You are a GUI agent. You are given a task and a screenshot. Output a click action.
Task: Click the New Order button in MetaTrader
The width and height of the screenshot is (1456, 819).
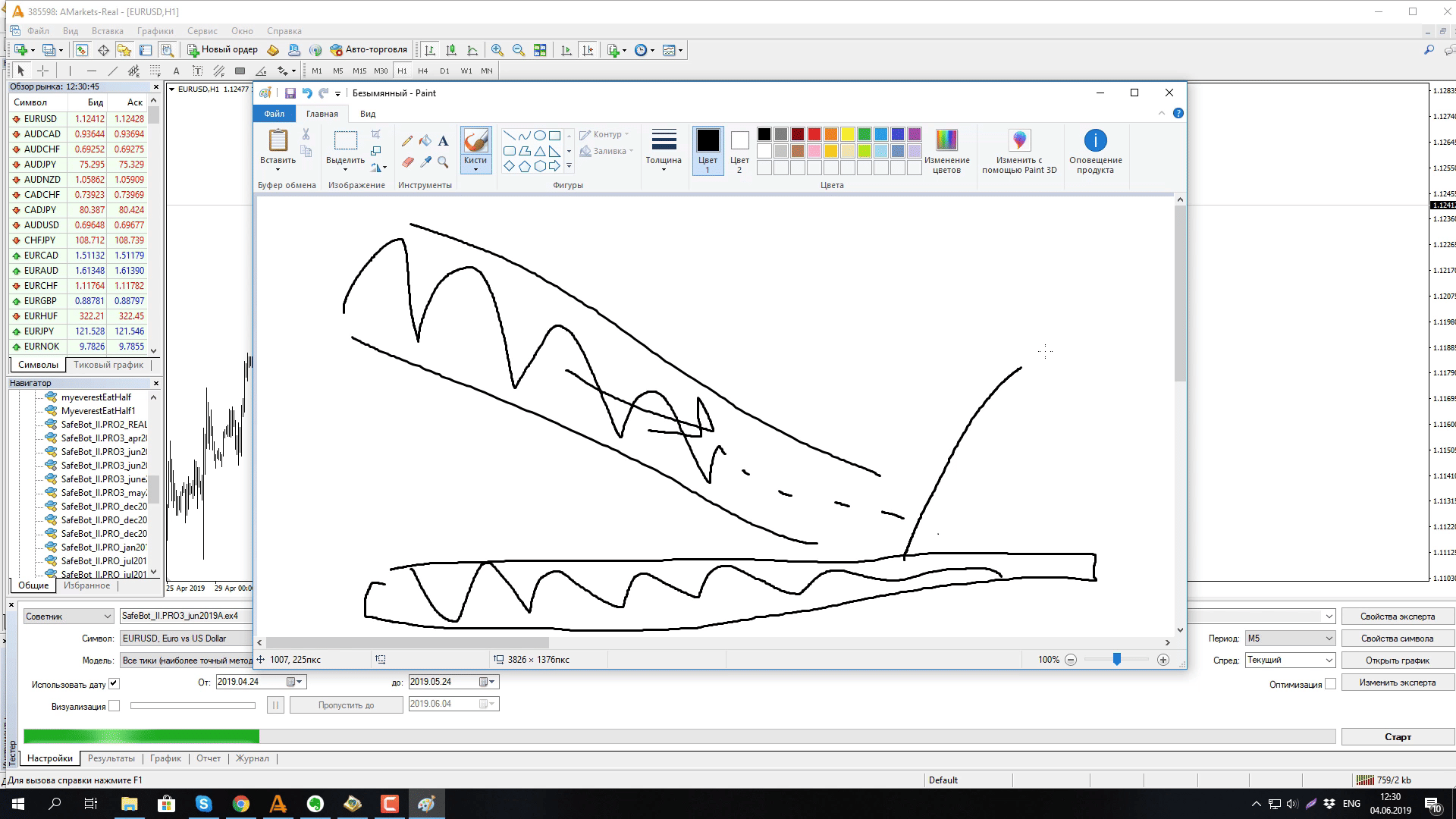coord(223,50)
